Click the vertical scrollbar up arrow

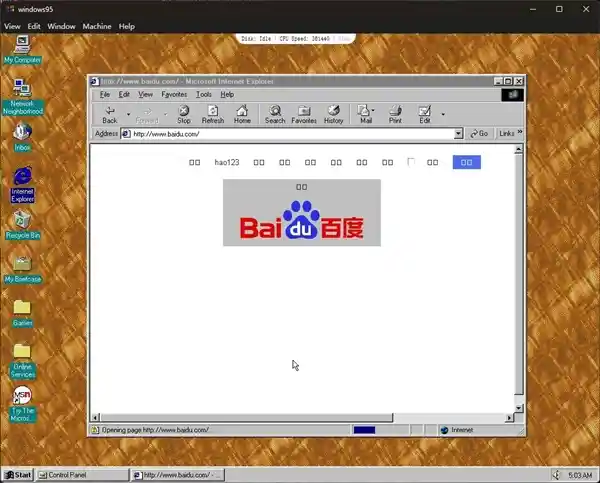point(518,149)
